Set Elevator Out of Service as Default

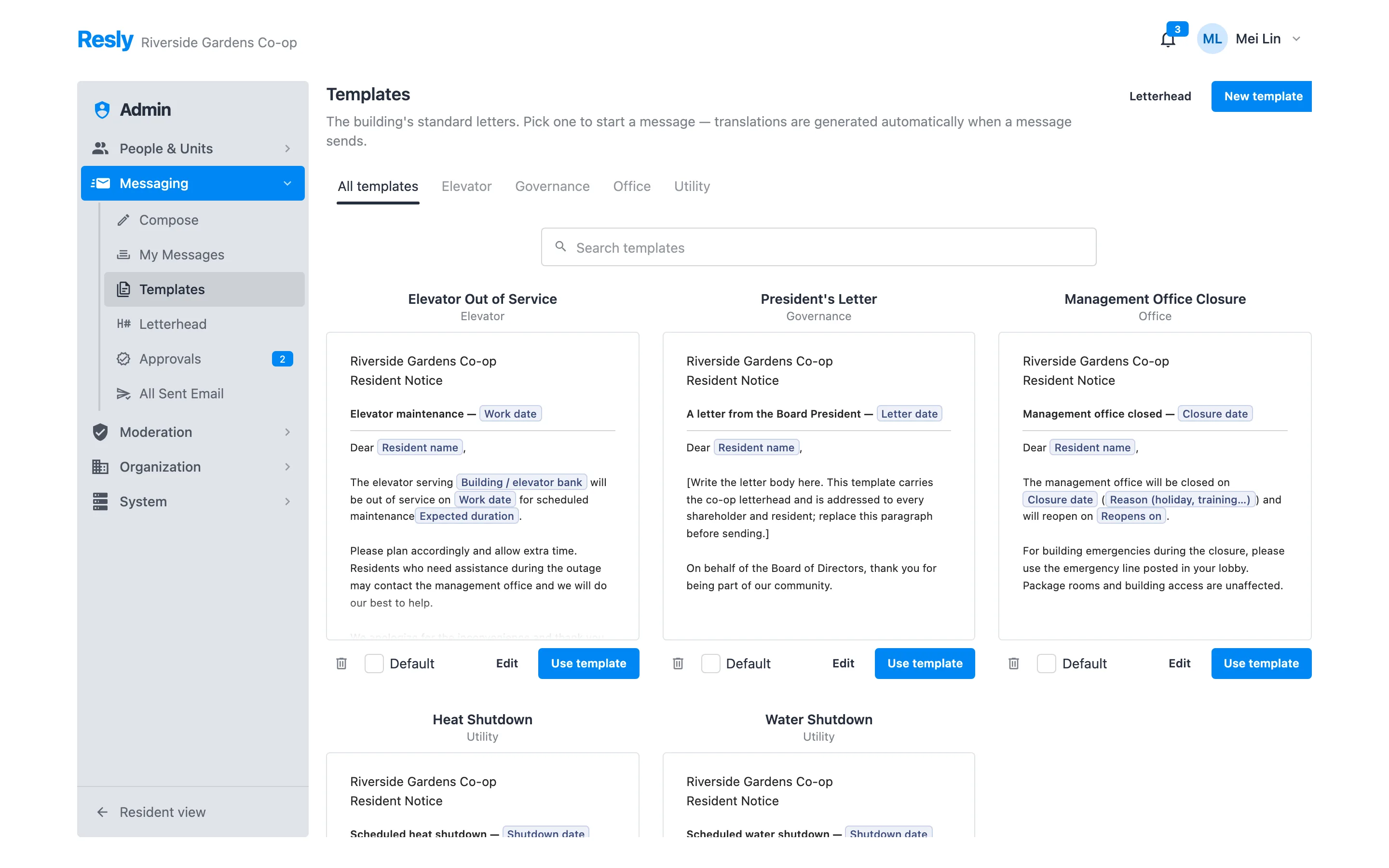coord(374,664)
